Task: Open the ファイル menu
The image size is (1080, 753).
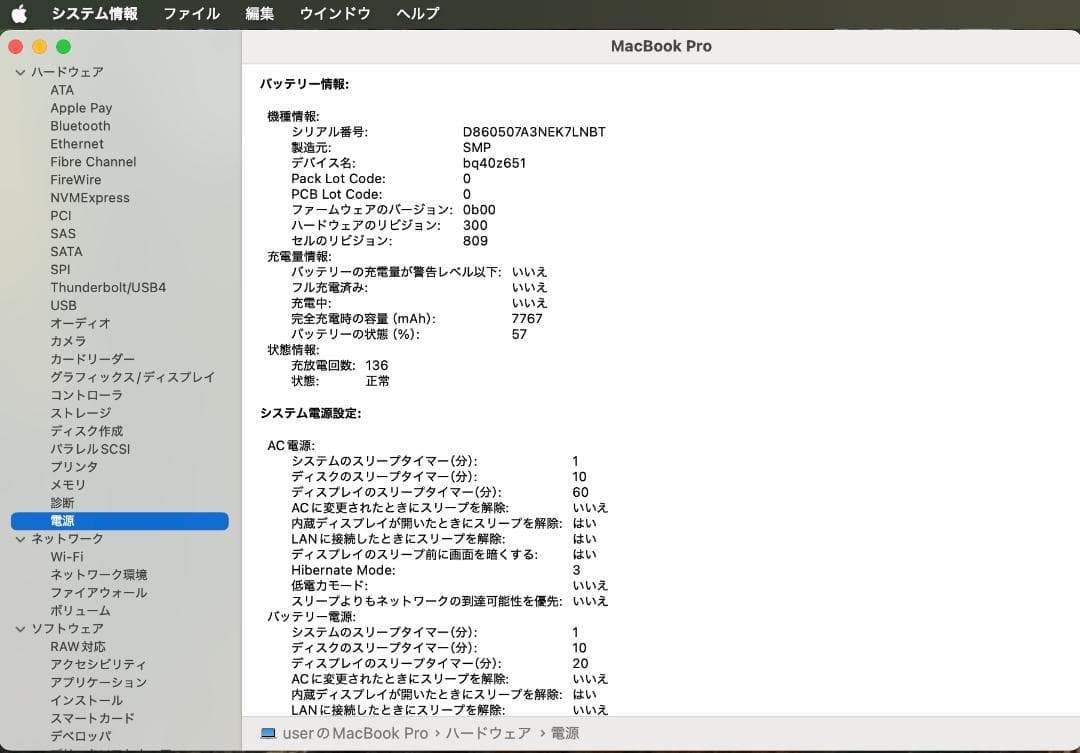Action: (190, 14)
